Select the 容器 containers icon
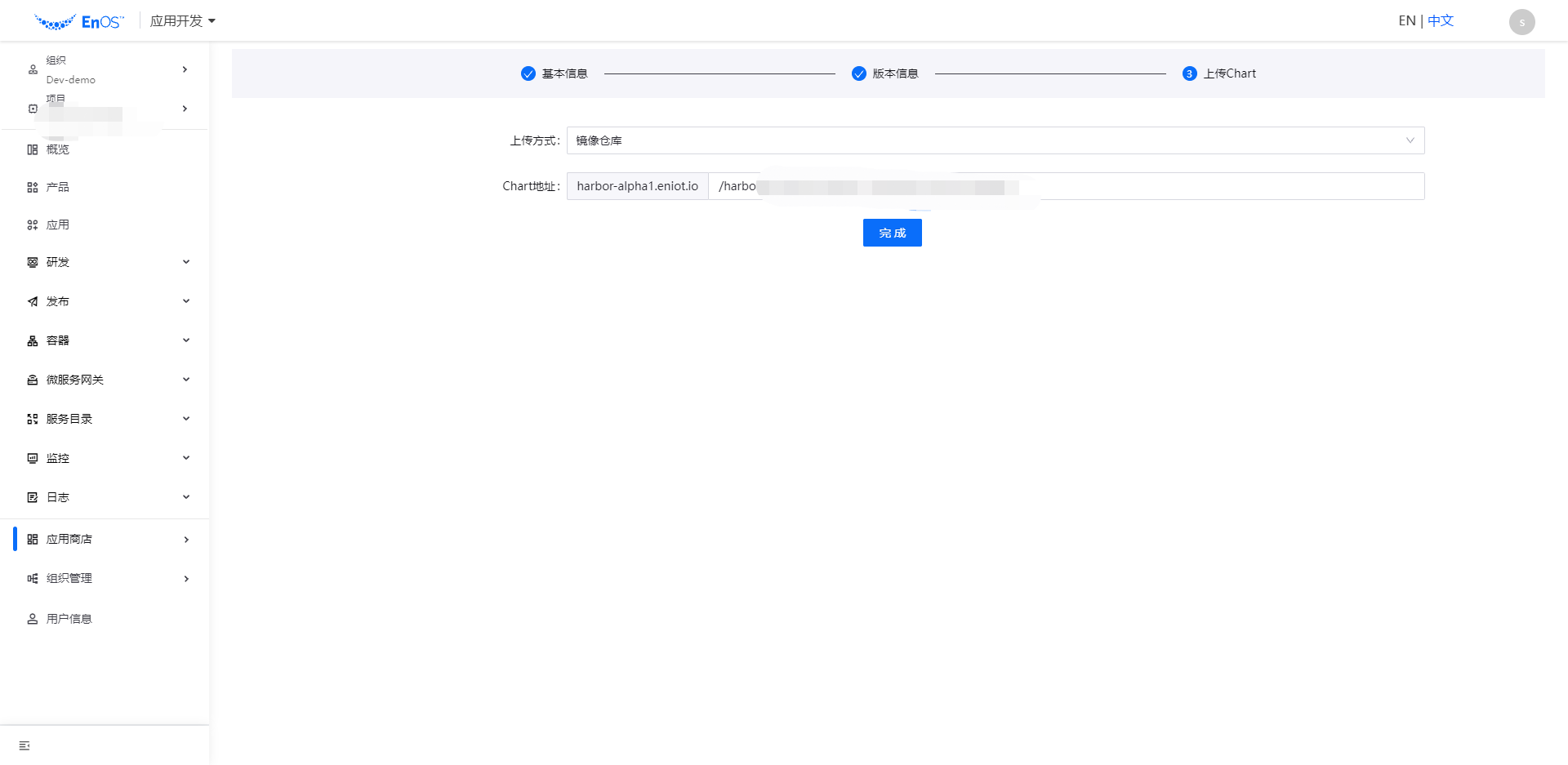1568x765 pixels. (x=32, y=340)
